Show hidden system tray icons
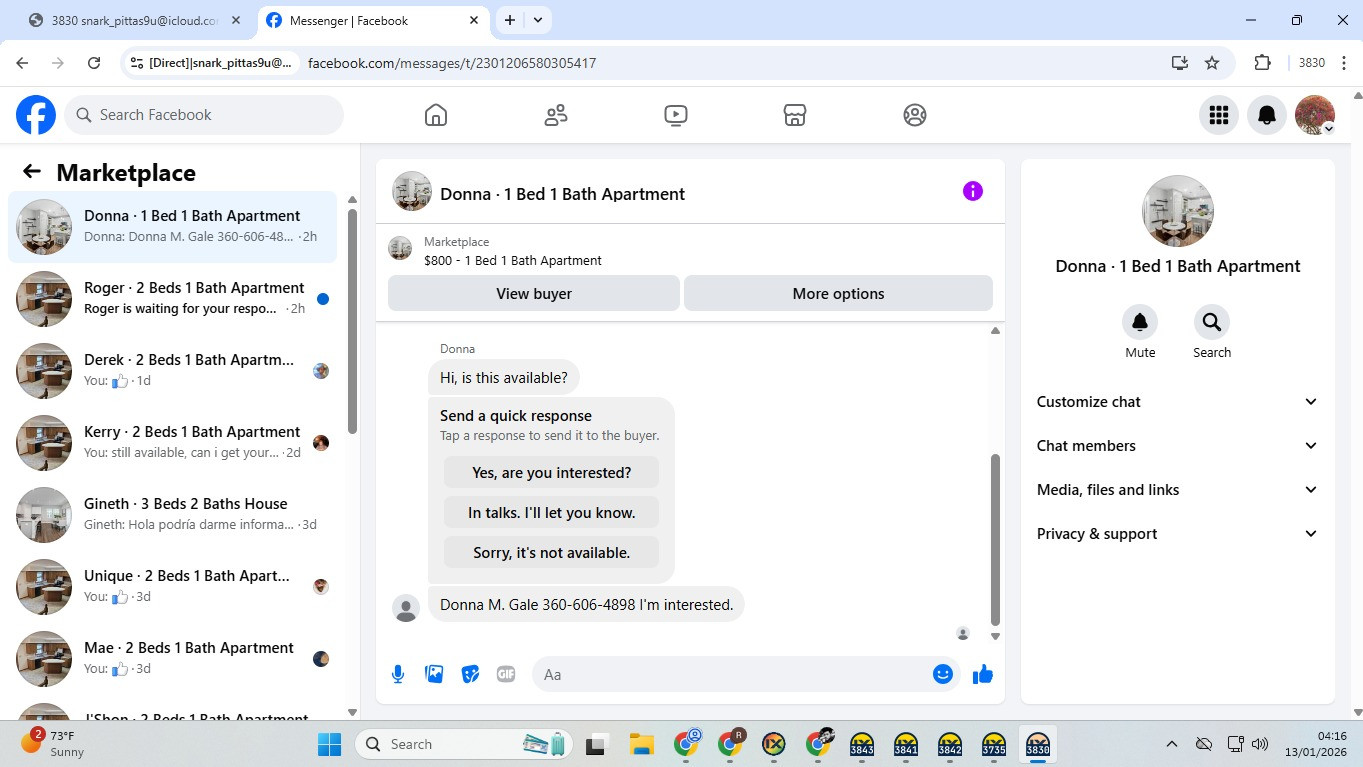1363x767 pixels. [1172, 744]
